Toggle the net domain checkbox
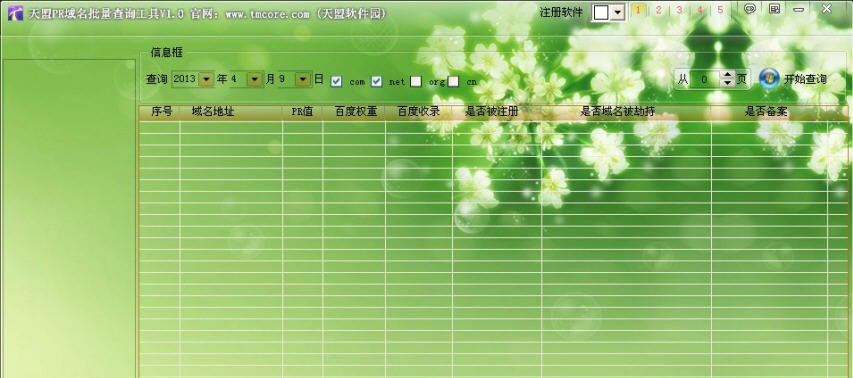This screenshot has width=853, height=378. 376,81
